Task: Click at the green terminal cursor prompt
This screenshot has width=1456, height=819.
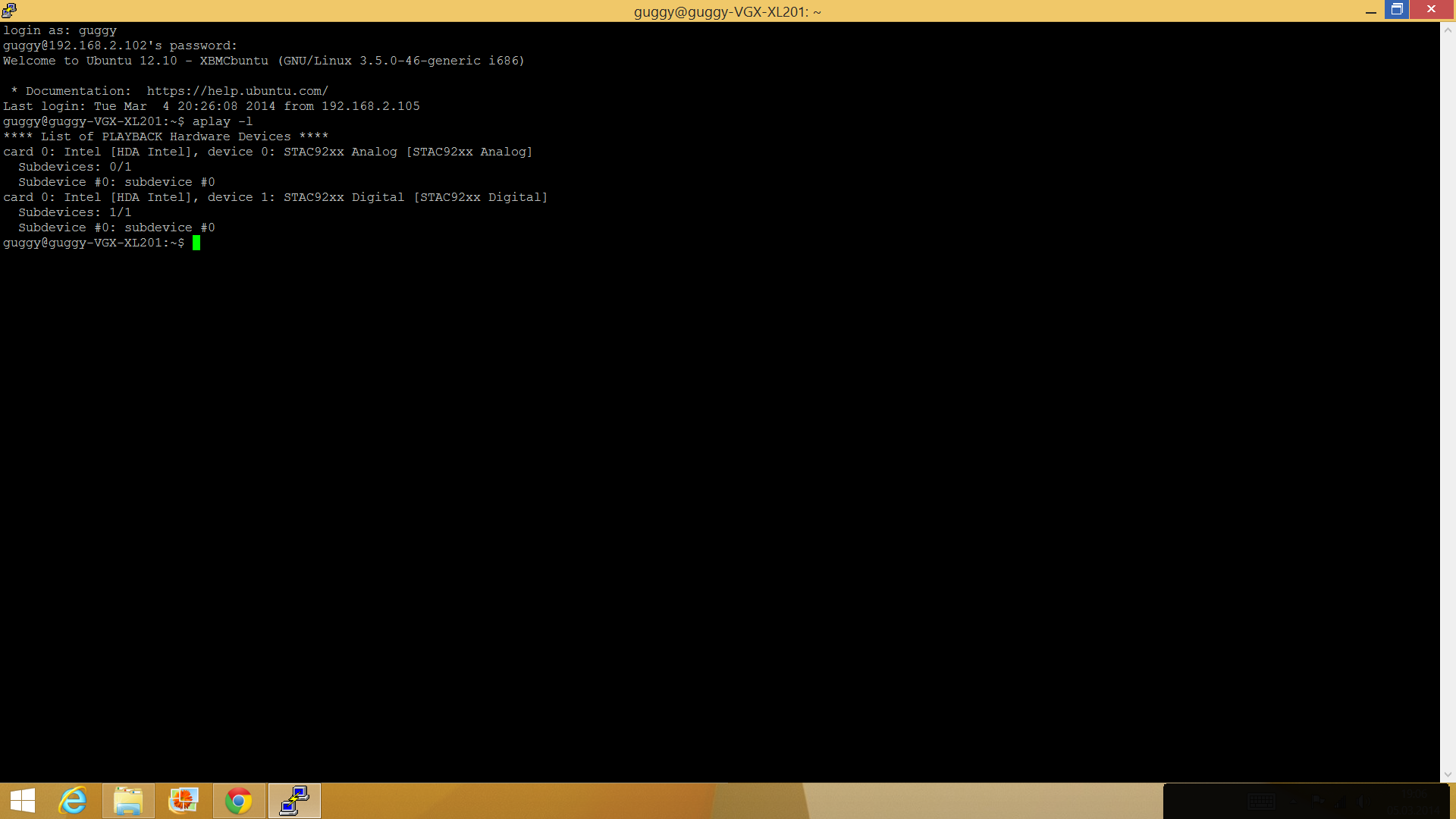Action: [x=196, y=243]
